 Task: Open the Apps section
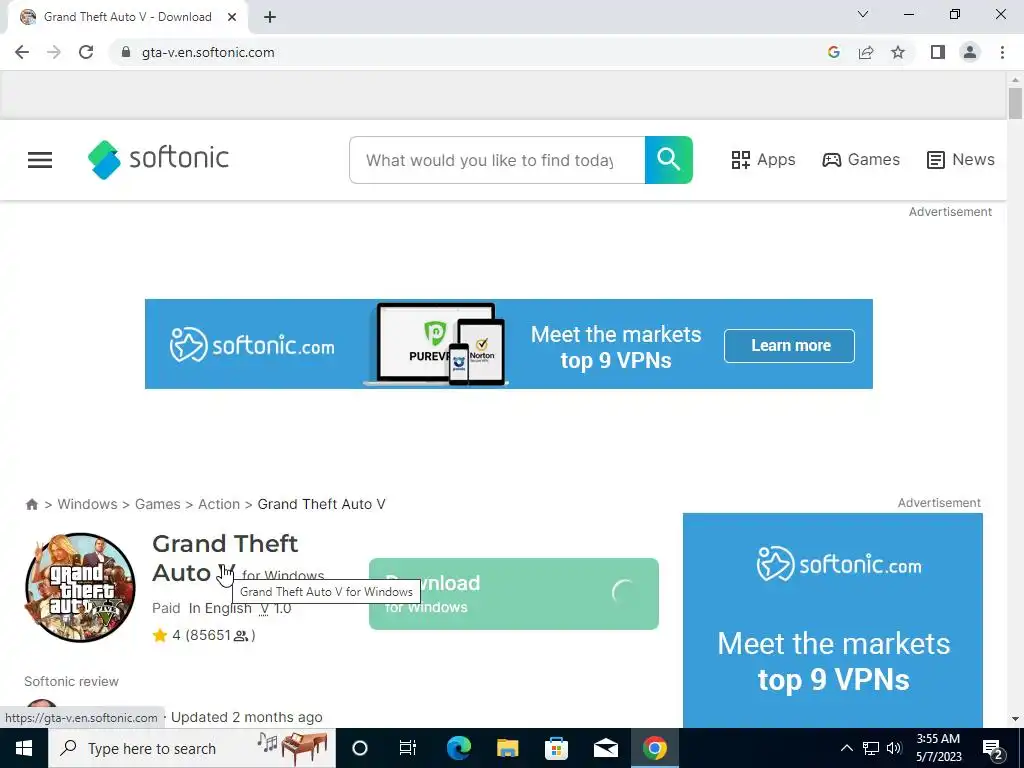tap(763, 159)
